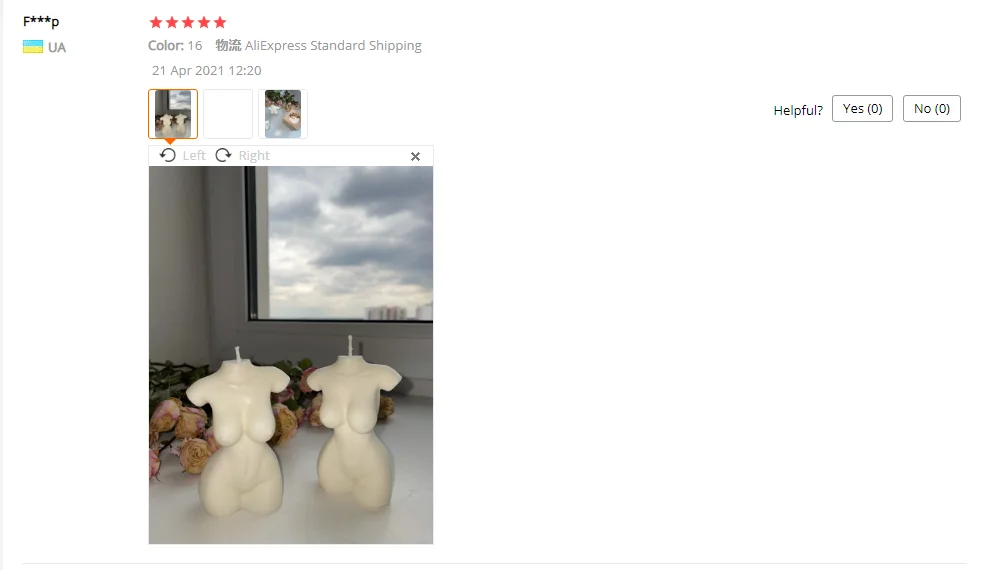Screen dimensions: 987x570
Task: Click the enlarged candle photo
Action: [291, 355]
